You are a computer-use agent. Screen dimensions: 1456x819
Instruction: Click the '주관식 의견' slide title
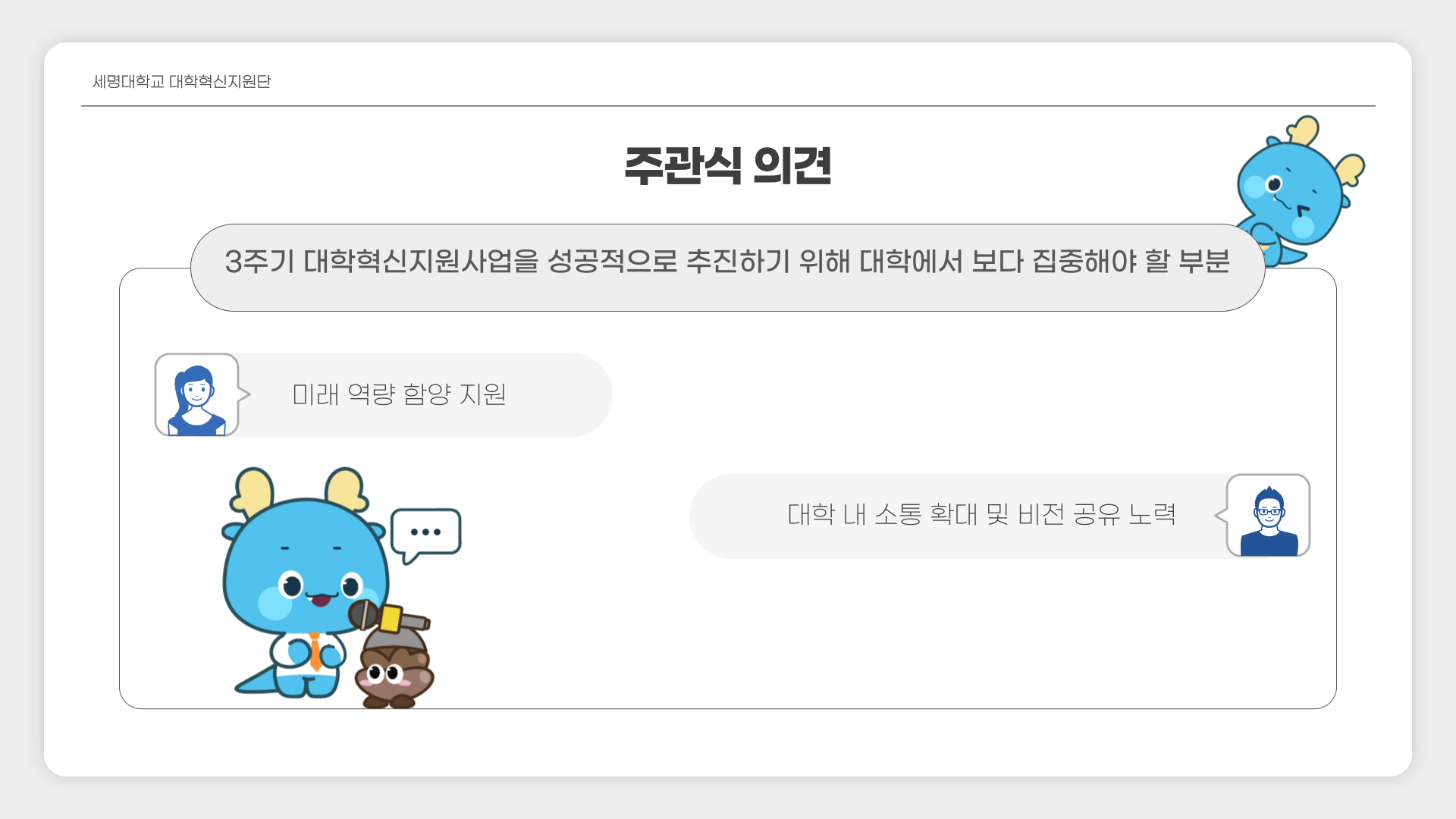(728, 165)
